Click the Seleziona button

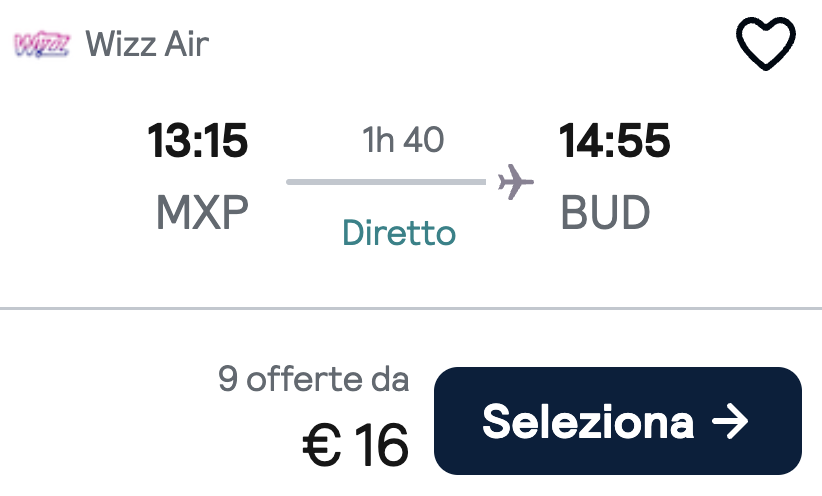(x=618, y=421)
